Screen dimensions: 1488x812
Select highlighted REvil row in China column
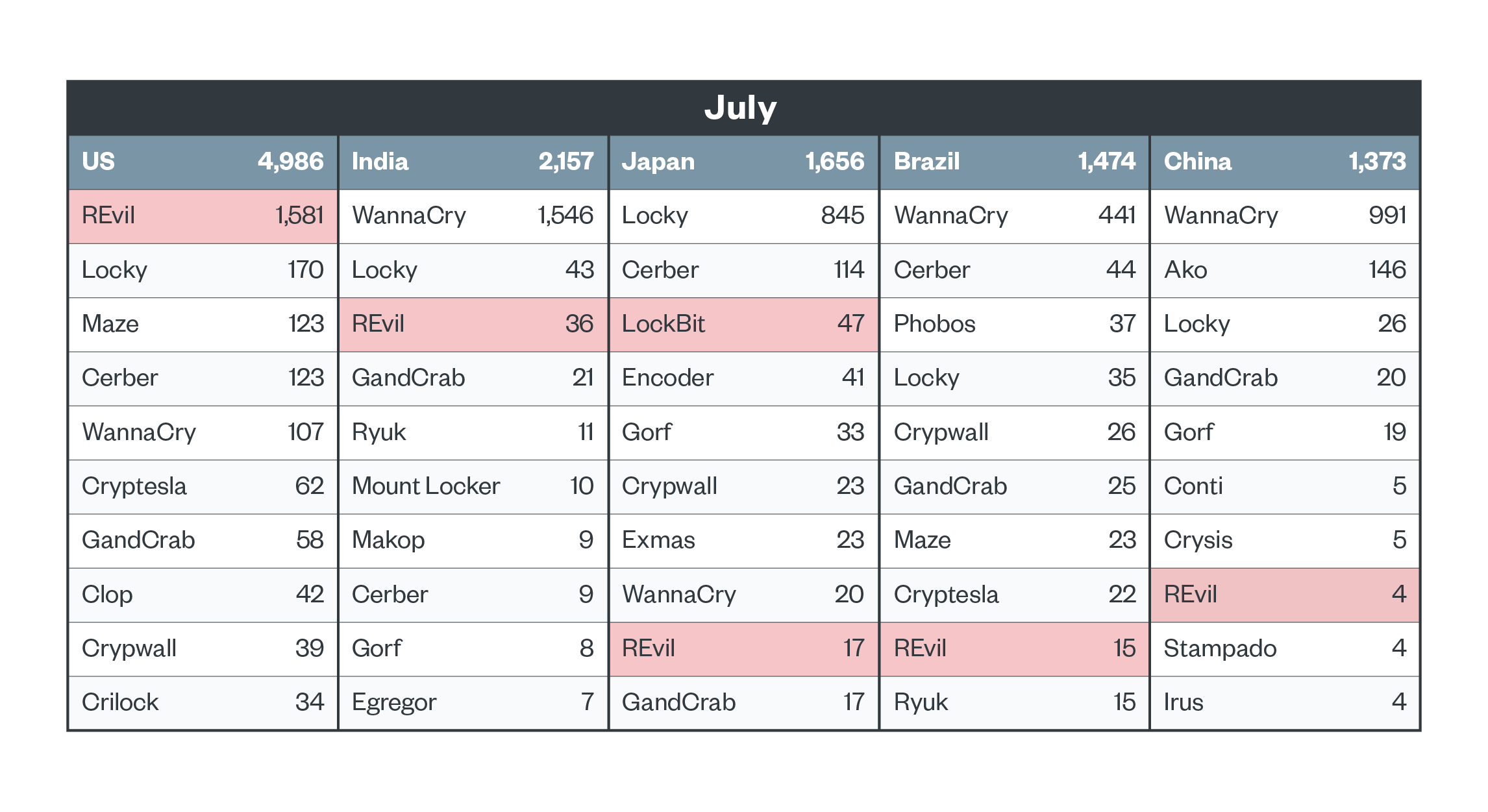pos(1284,595)
